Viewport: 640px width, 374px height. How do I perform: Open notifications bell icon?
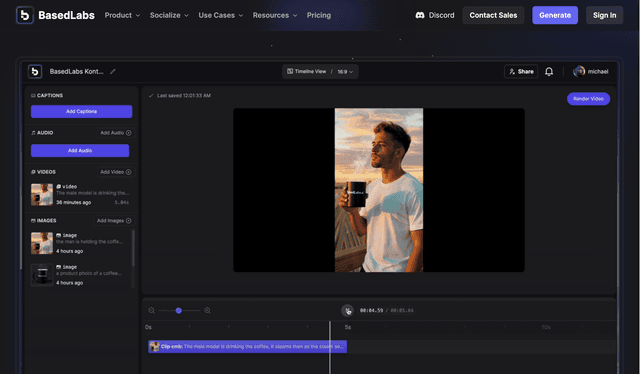pyautogui.click(x=549, y=71)
